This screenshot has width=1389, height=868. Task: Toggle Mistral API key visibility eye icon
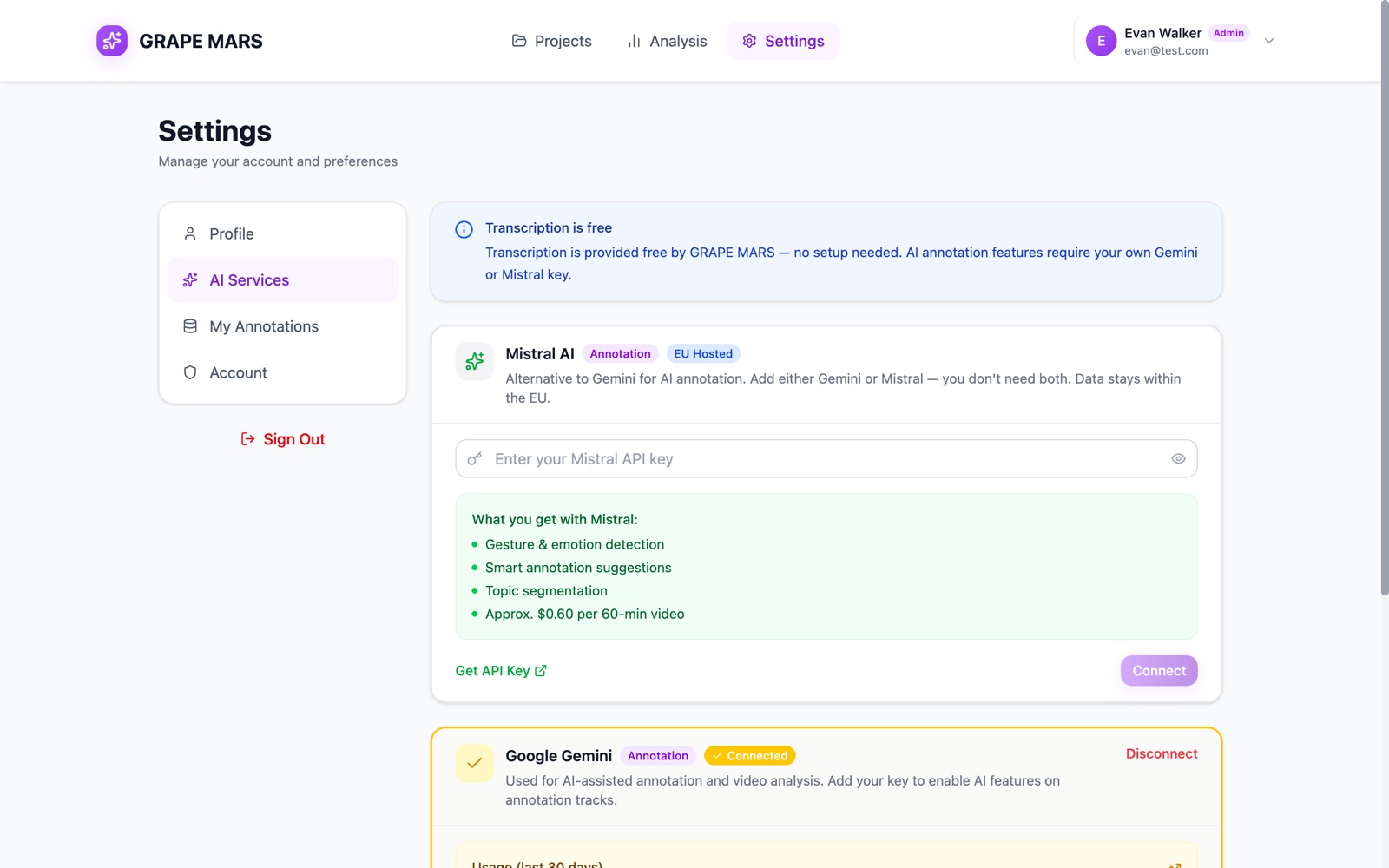[1178, 459]
